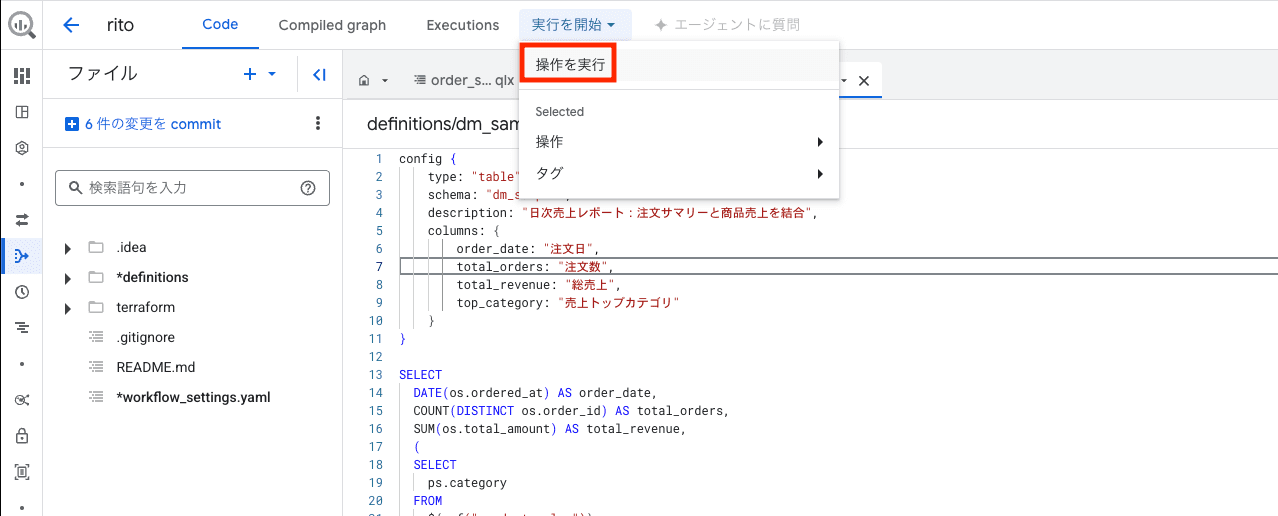The height and width of the screenshot is (516, 1278).
Task: Click the home icon in editor tab bar
Action: click(364, 80)
